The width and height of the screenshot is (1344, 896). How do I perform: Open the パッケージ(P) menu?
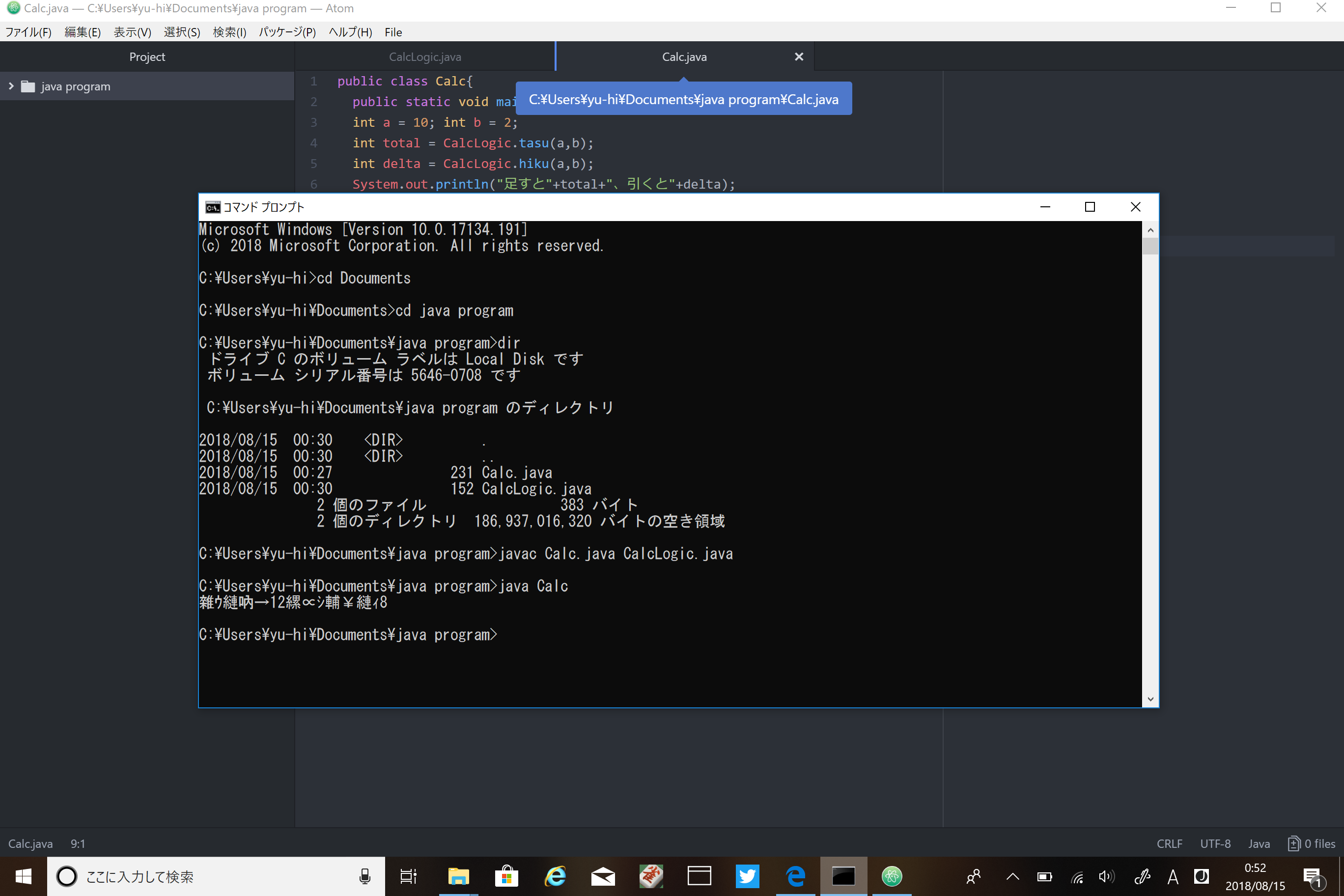pyautogui.click(x=287, y=32)
